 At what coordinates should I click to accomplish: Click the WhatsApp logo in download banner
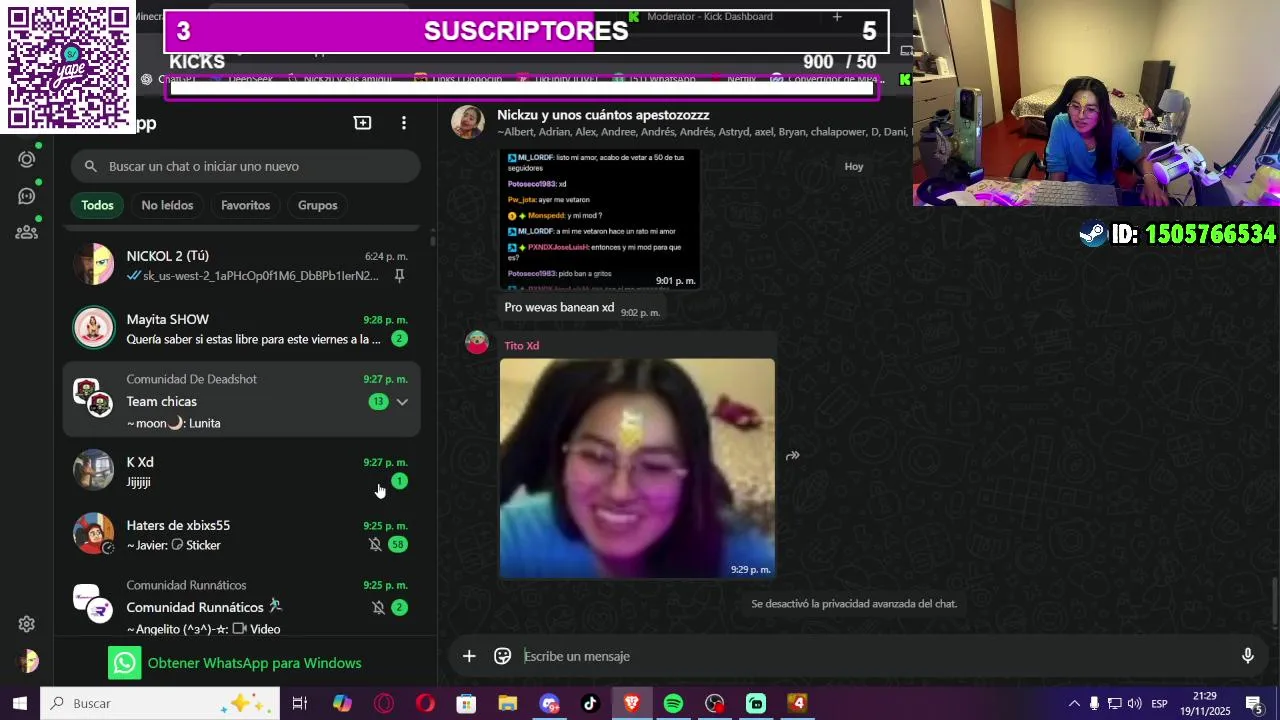(125, 663)
